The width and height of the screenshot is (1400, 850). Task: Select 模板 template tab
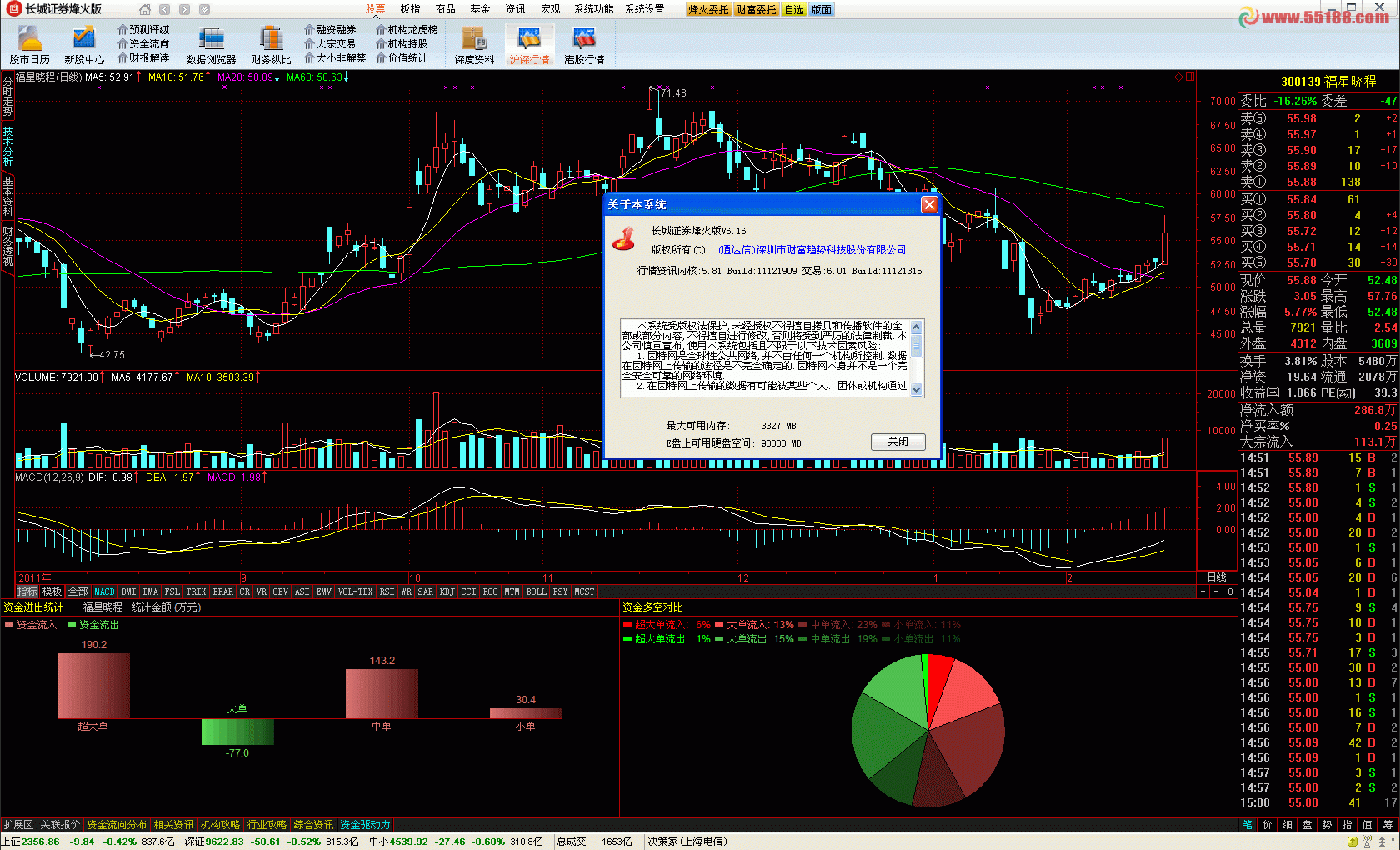click(52, 592)
